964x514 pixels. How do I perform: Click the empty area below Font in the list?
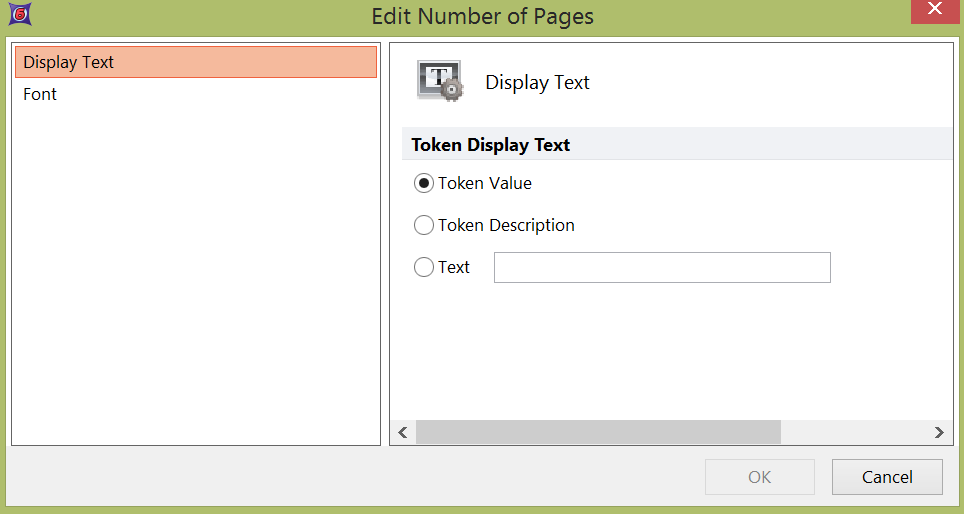click(196, 270)
